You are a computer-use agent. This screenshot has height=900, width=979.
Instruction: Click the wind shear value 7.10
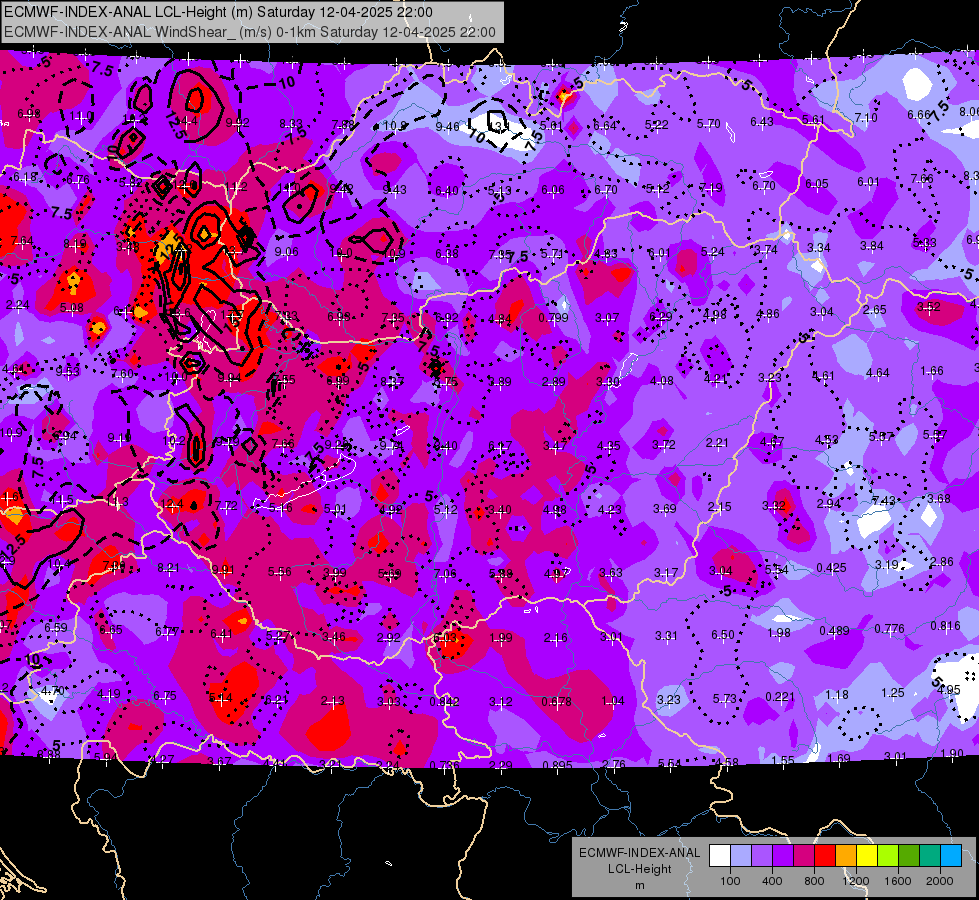tap(865, 117)
